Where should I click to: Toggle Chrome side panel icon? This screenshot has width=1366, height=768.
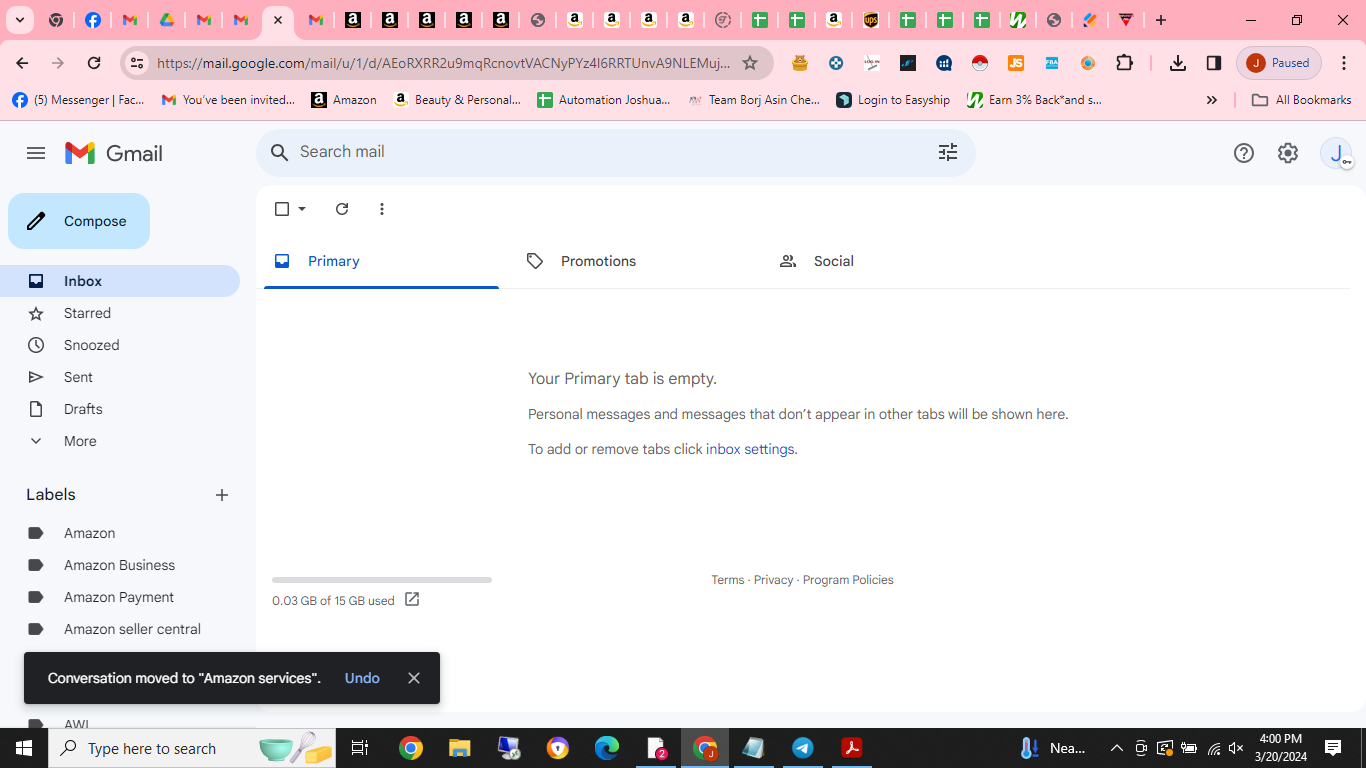tap(1213, 63)
